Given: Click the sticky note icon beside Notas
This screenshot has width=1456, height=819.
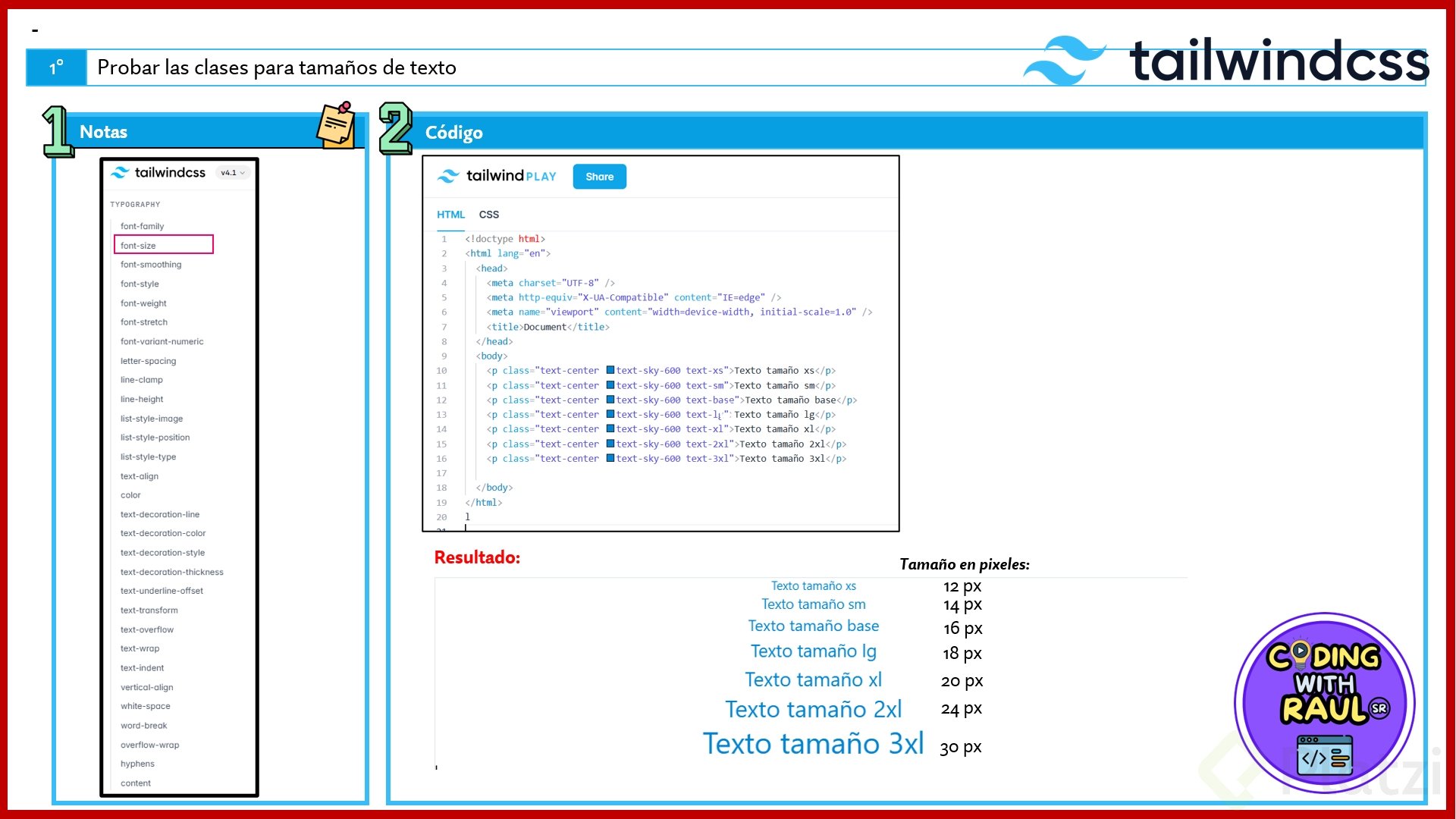Looking at the screenshot, I should [336, 125].
